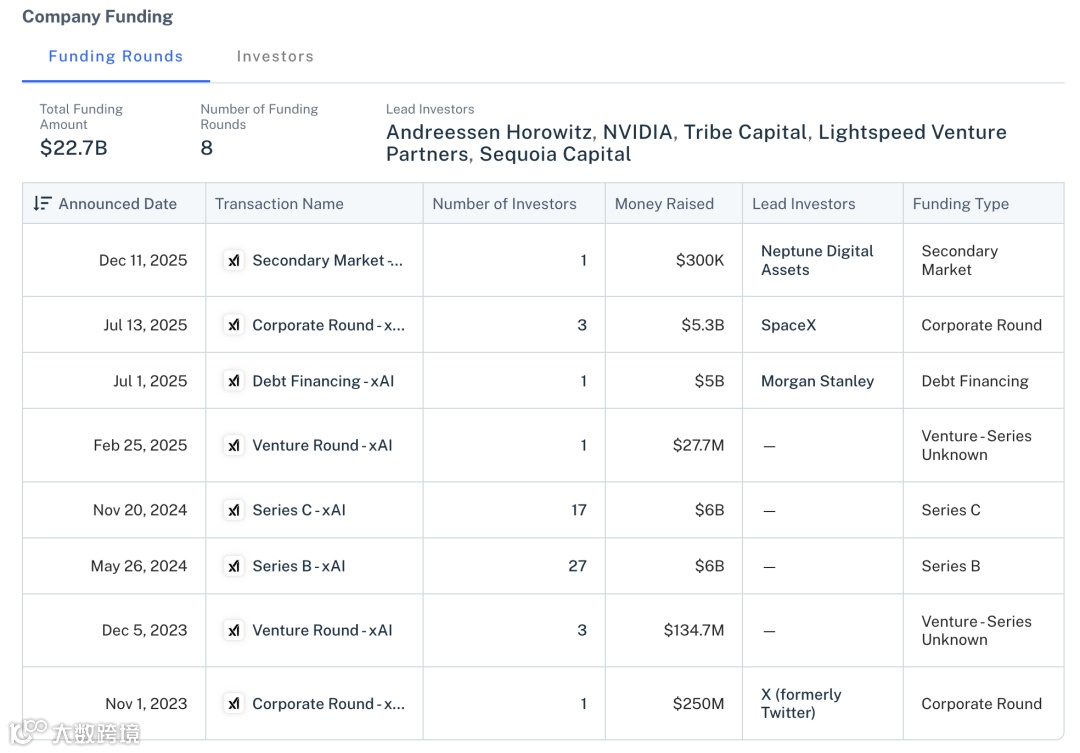Image resolution: width=1080 pixels, height=753 pixels.
Task: Open Series B - xAI transaction
Action: pos(299,566)
